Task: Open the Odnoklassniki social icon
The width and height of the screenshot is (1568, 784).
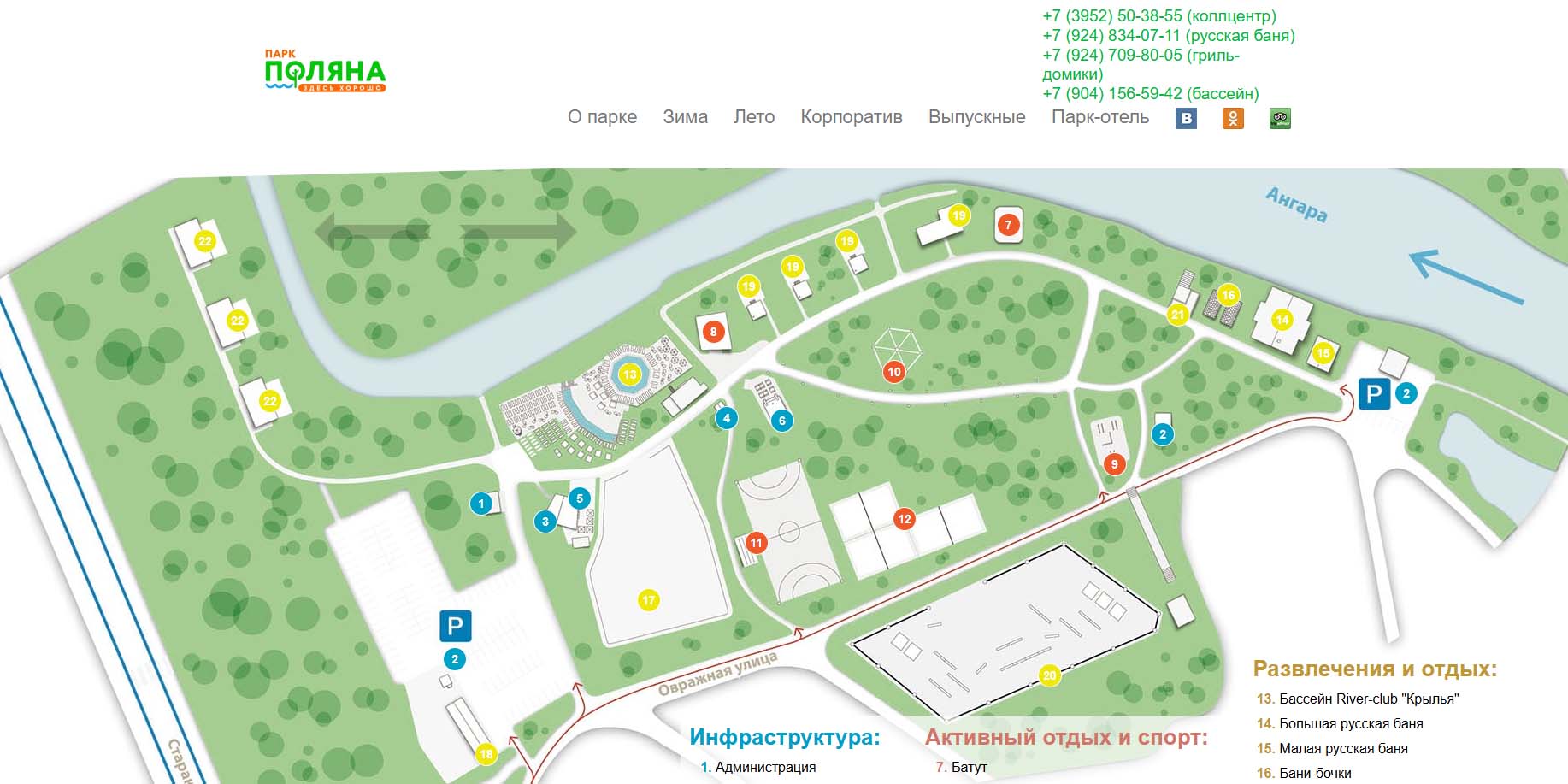Action: coord(1233,119)
